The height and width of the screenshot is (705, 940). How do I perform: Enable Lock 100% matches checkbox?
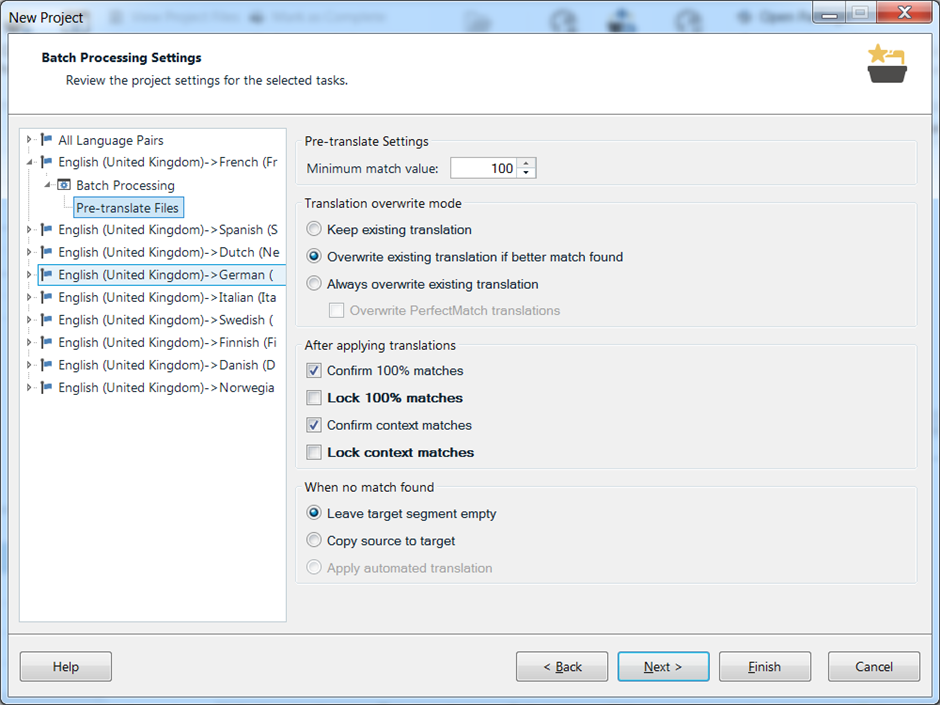(x=314, y=397)
